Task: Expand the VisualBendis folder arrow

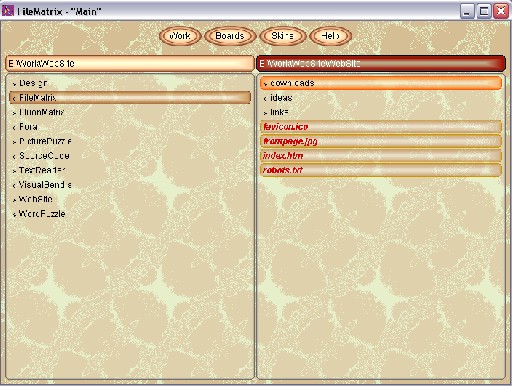Action: click(14, 185)
